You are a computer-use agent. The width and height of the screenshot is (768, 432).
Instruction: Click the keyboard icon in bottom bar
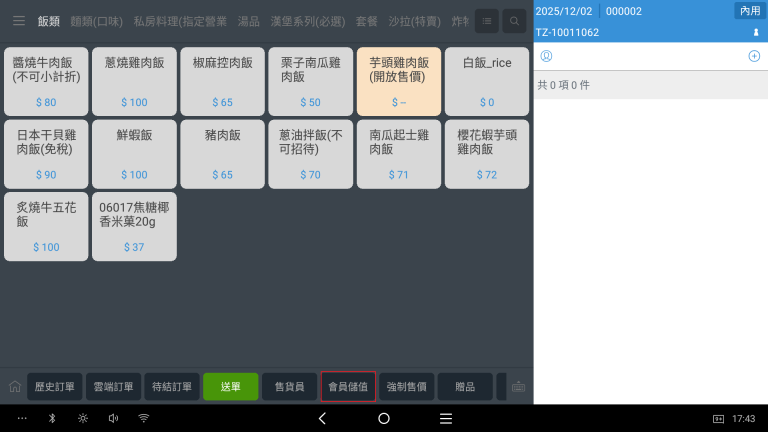click(x=519, y=387)
